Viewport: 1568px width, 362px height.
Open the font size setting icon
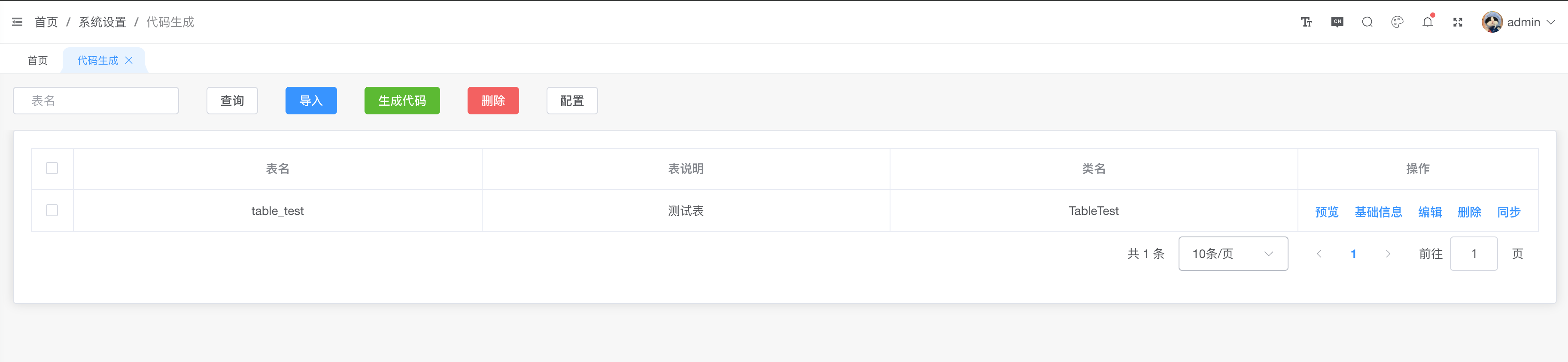1306,22
